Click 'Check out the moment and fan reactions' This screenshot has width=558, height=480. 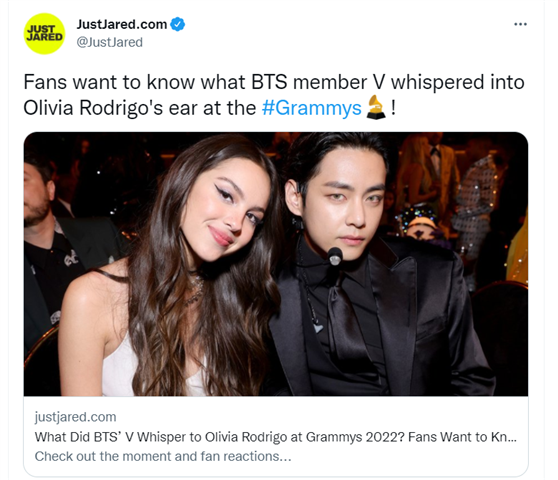point(163,456)
